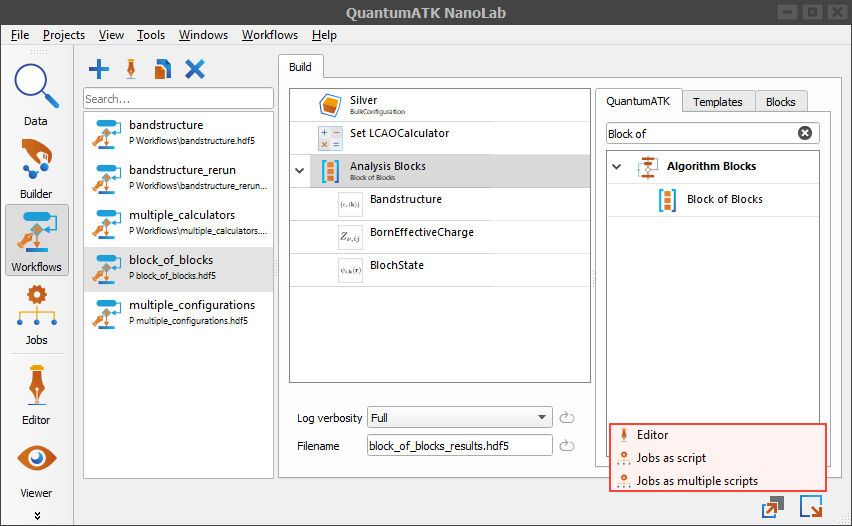852x526 pixels.
Task: Switch to the QuantumATK tab
Action: click(638, 102)
